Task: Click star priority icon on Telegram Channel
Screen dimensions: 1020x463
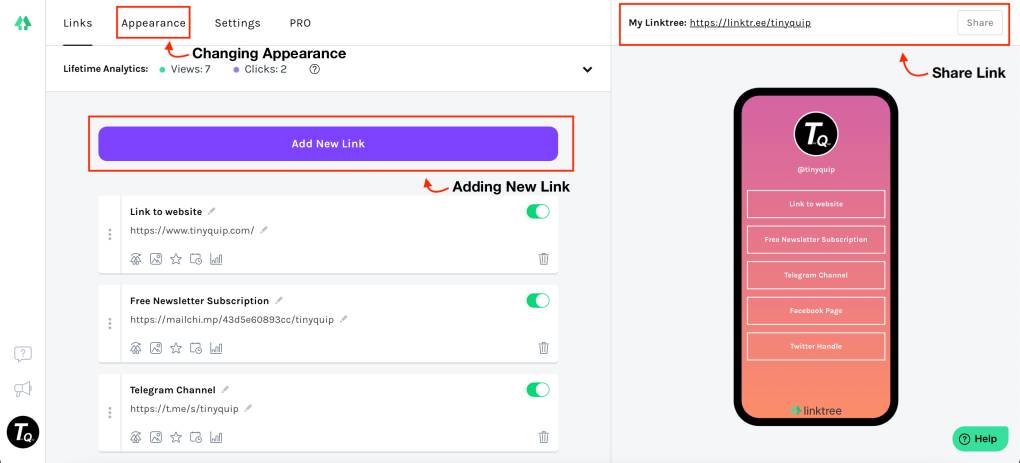Action: [x=176, y=437]
